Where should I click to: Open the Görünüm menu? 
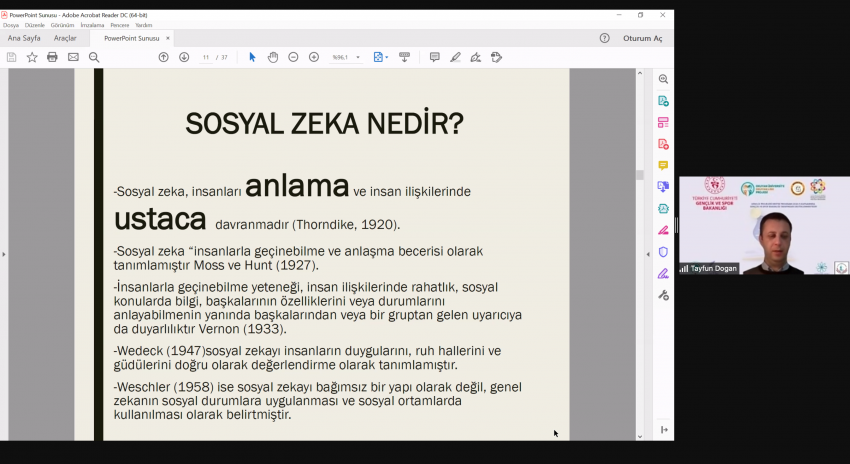tap(62, 25)
